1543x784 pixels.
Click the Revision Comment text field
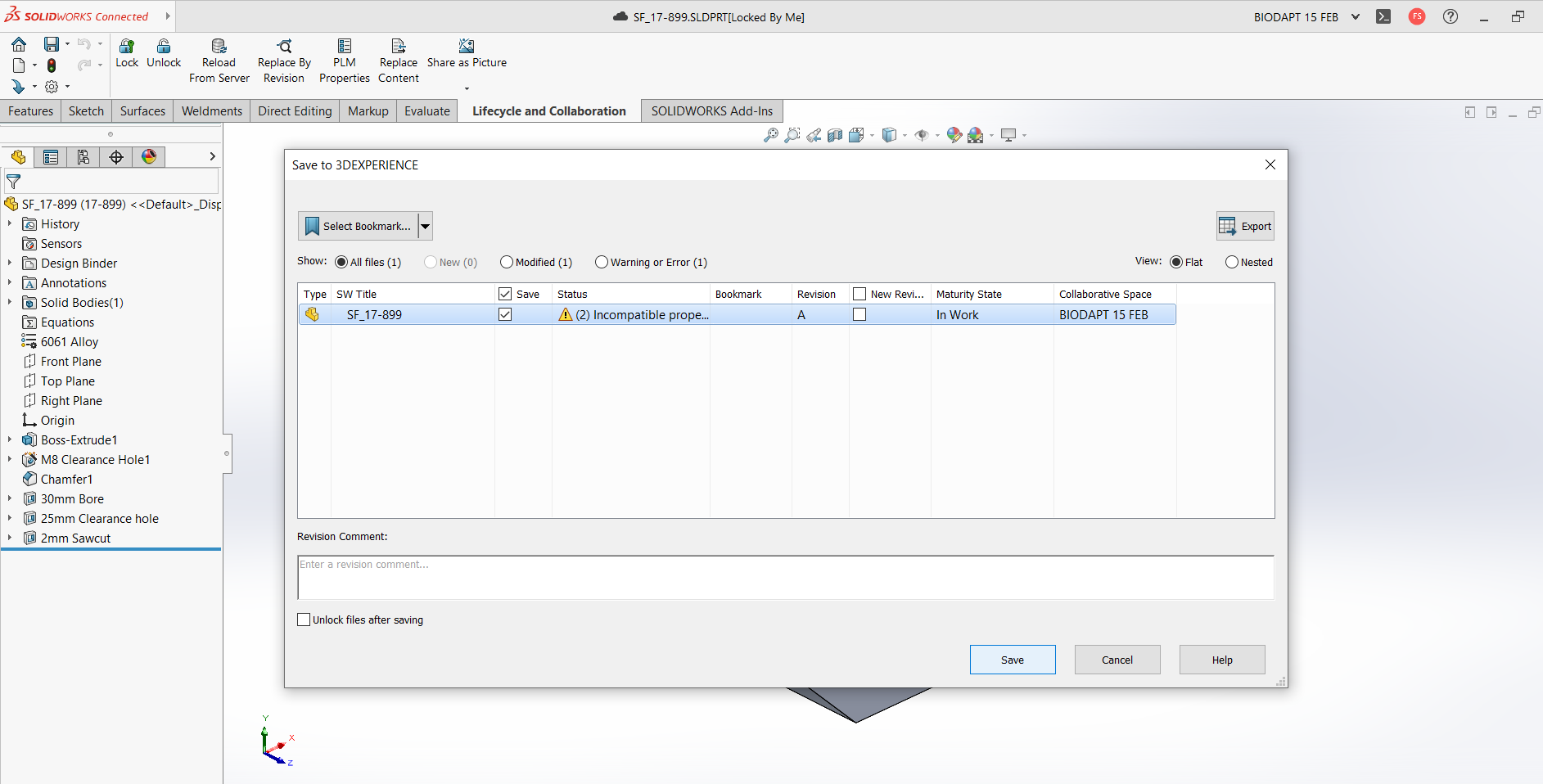786,578
